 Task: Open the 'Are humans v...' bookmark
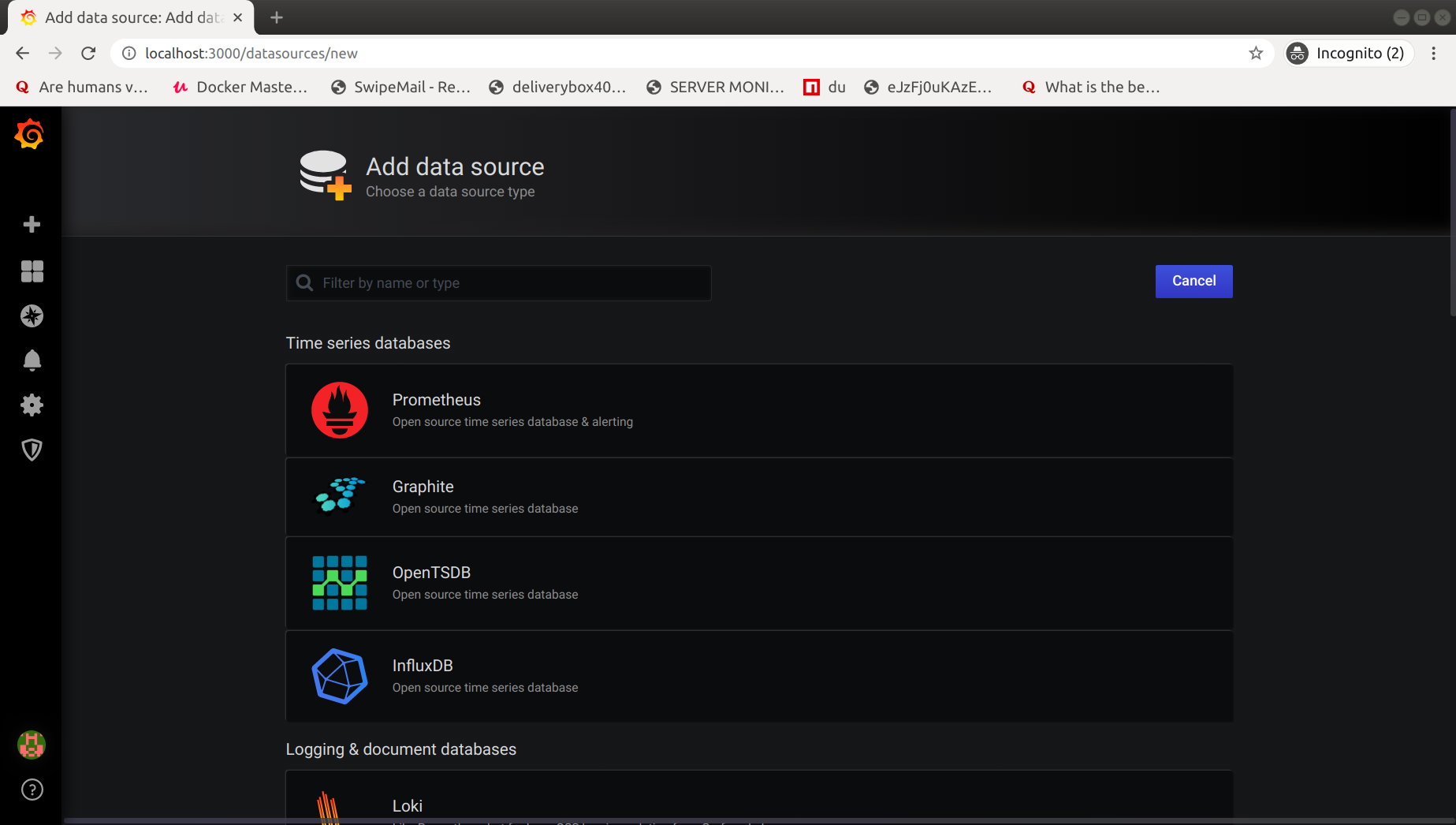(82, 87)
